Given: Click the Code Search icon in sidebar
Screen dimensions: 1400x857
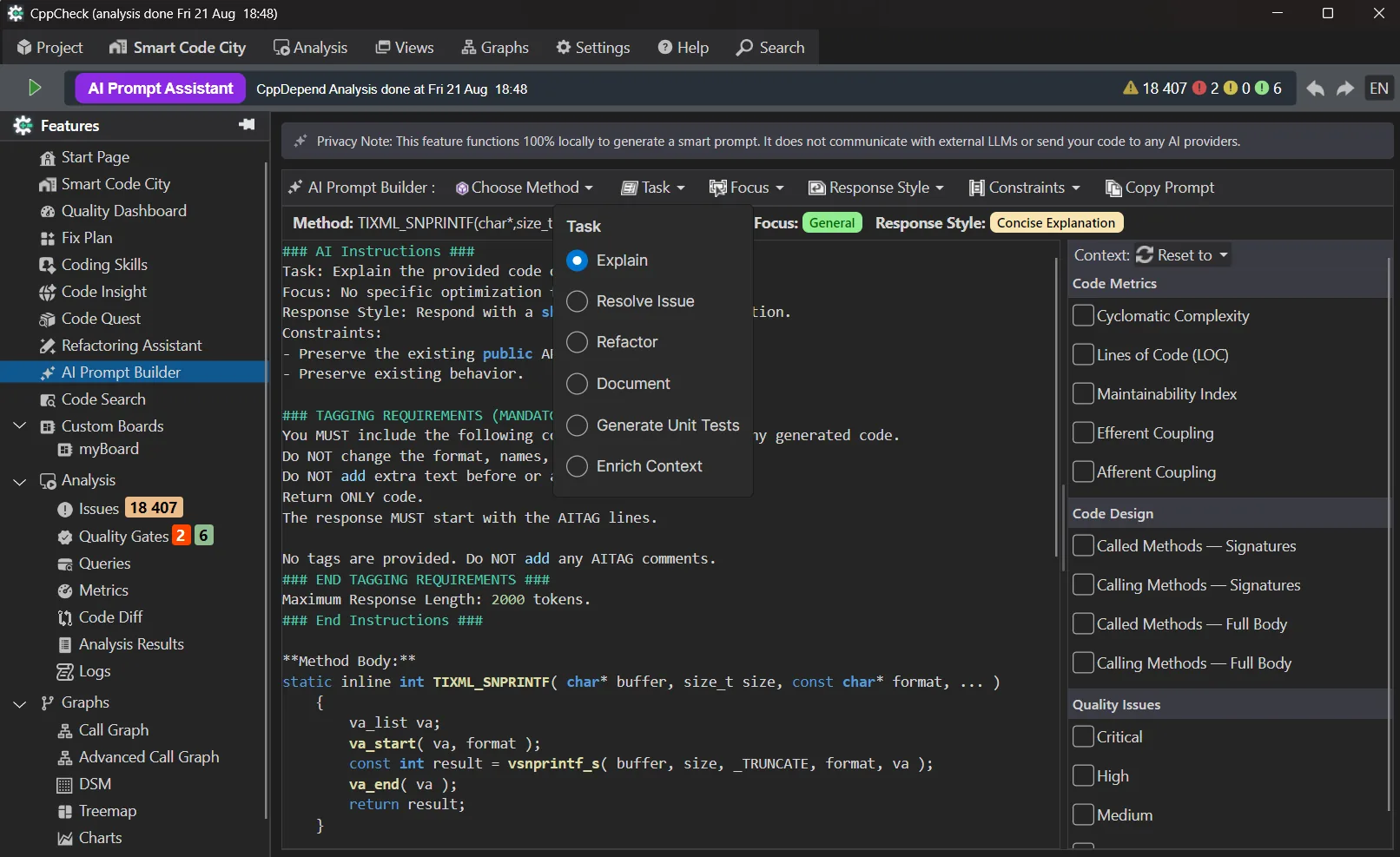Looking at the screenshot, I should 48,400.
